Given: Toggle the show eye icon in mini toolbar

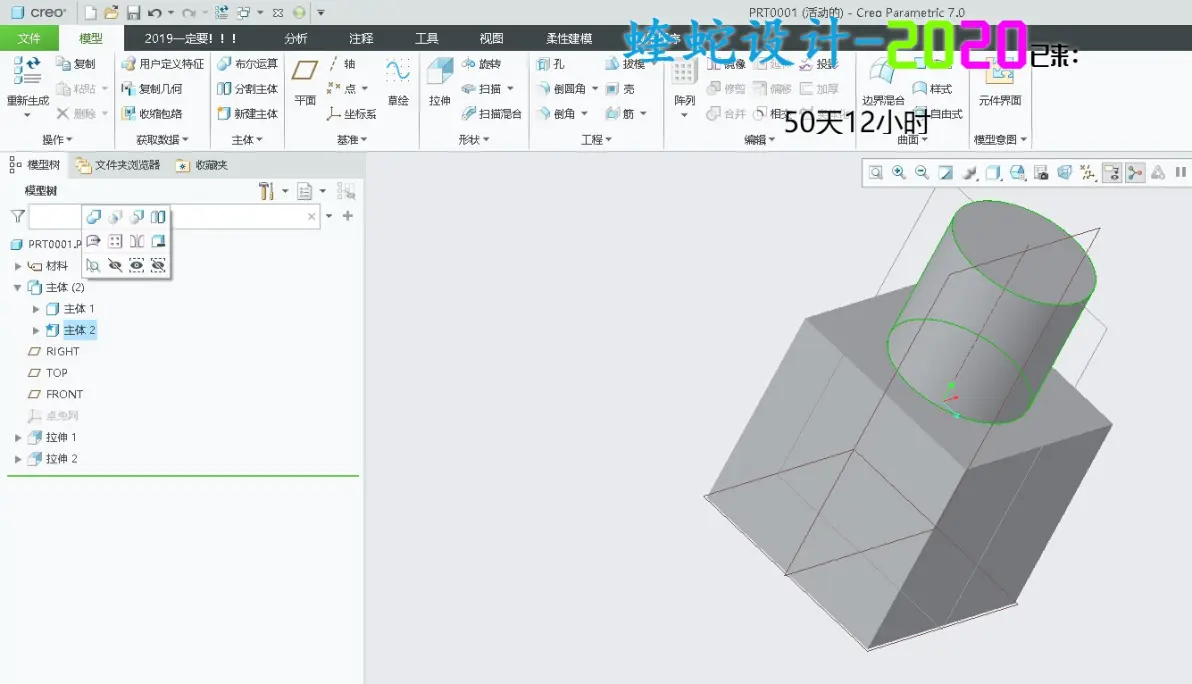Looking at the screenshot, I should point(136,265).
